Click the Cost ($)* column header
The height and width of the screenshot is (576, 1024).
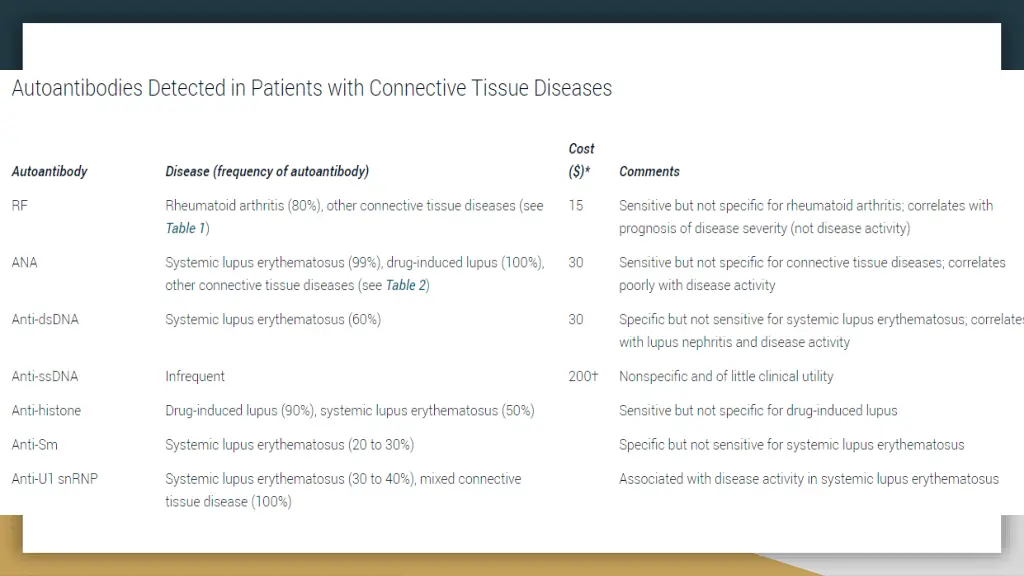[581, 160]
